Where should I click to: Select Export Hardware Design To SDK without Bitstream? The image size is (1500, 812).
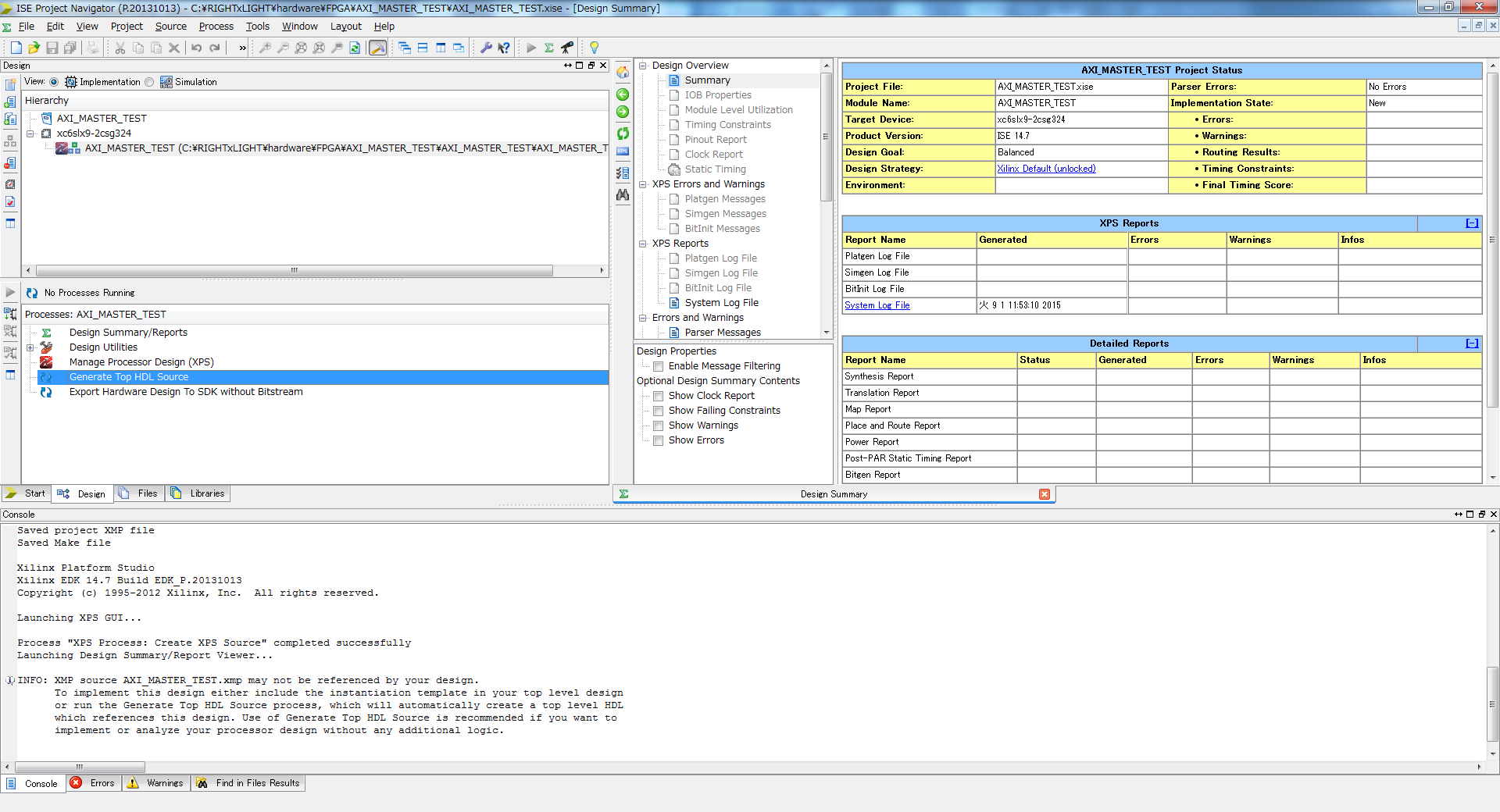[x=186, y=392]
